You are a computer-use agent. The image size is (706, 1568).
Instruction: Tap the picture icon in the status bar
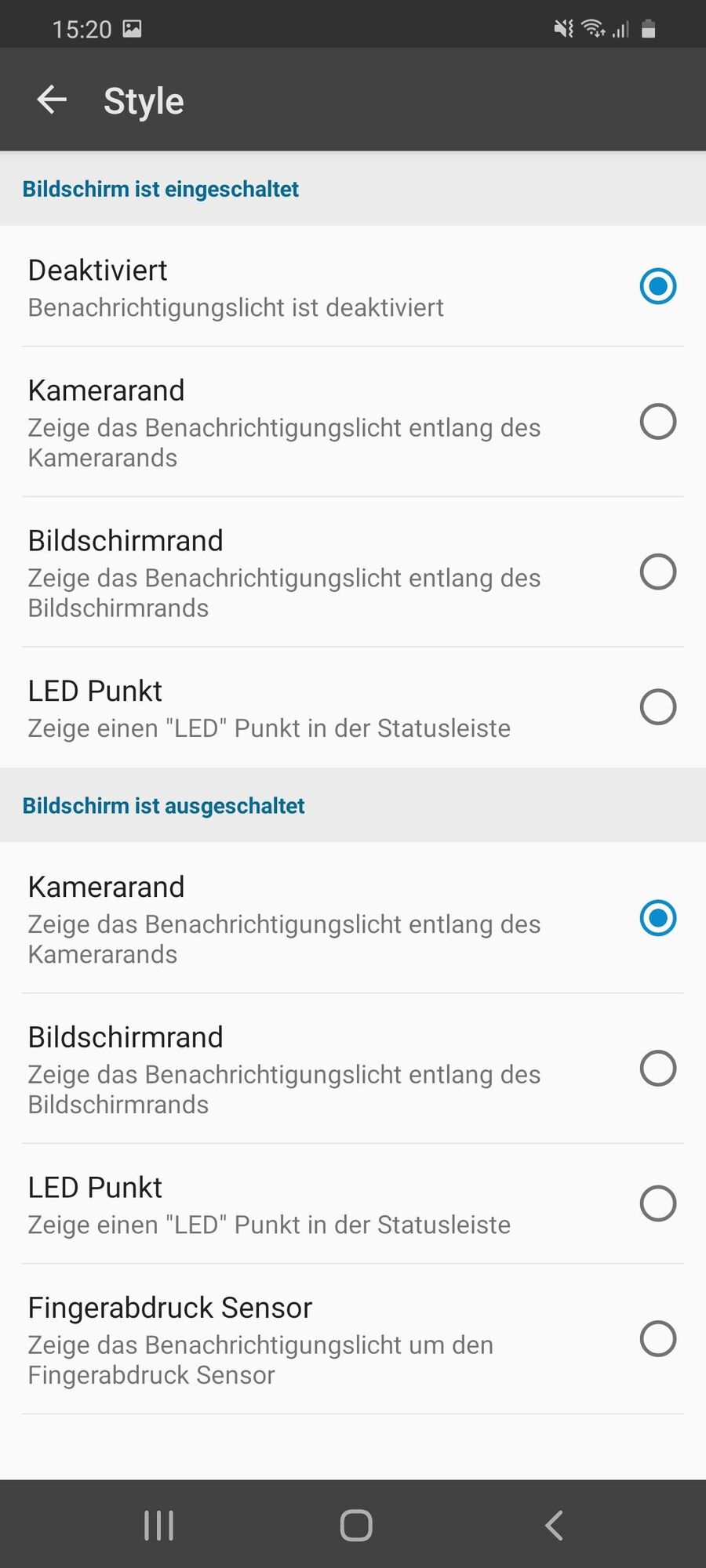click(132, 29)
